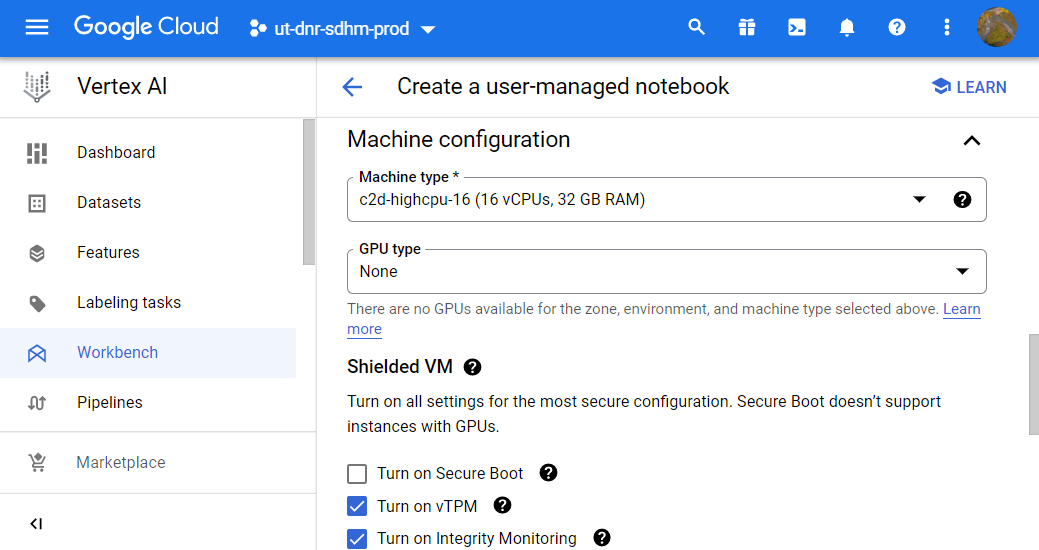The width and height of the screenshot is (1039, 550).
Task: Activate Cloud Shell terminal icon
Action: point(797,28)
